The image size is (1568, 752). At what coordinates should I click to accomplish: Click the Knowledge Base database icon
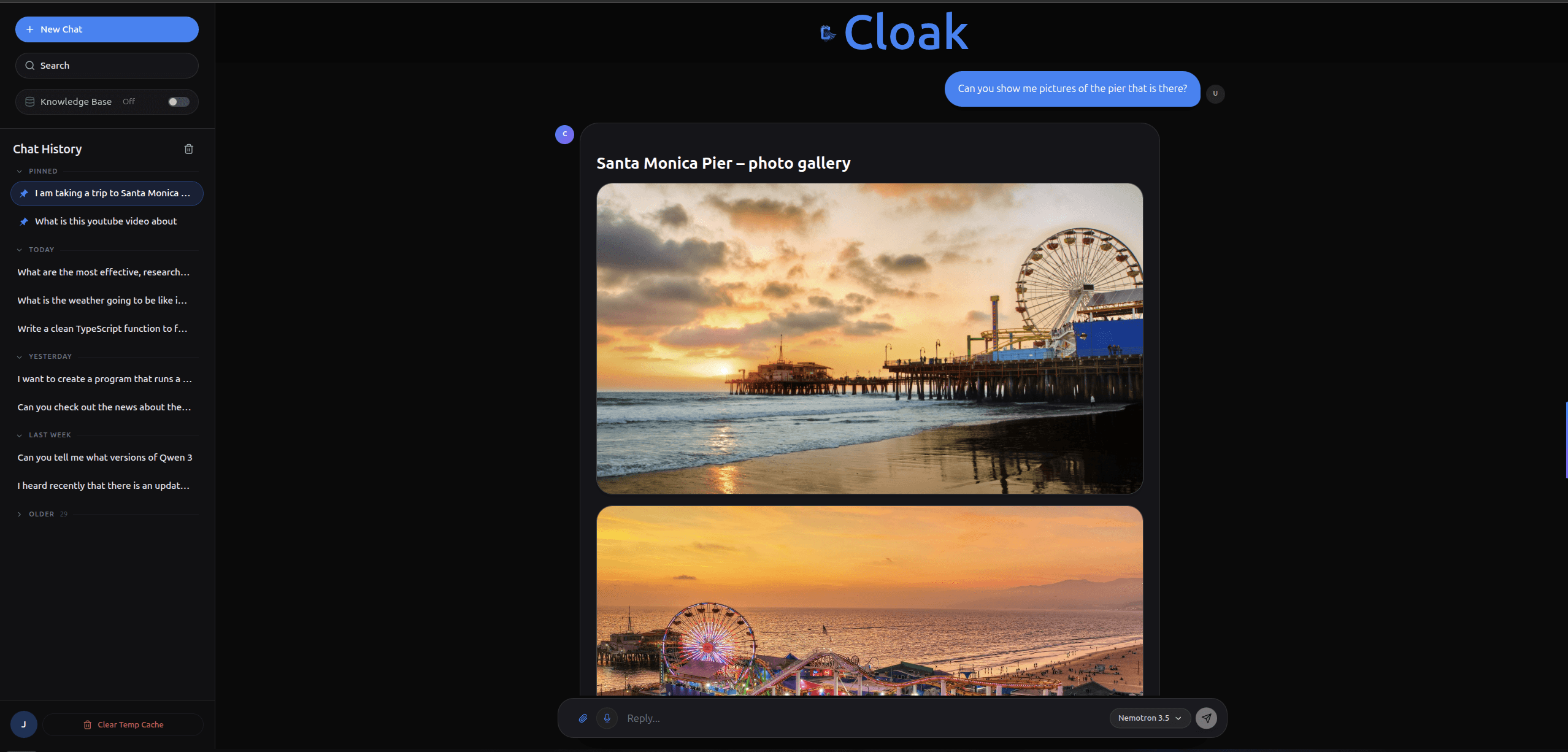(x=29, y=102)
